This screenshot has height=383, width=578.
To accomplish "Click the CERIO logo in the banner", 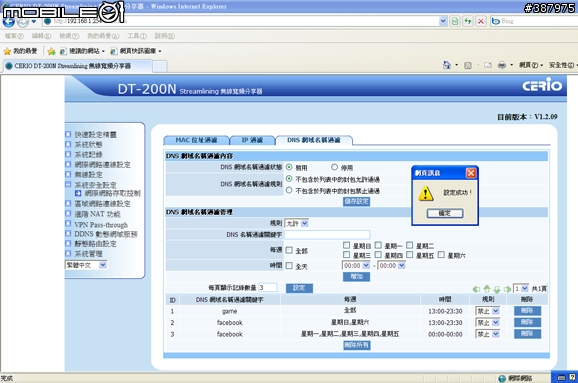I will [x=542, y=85].
